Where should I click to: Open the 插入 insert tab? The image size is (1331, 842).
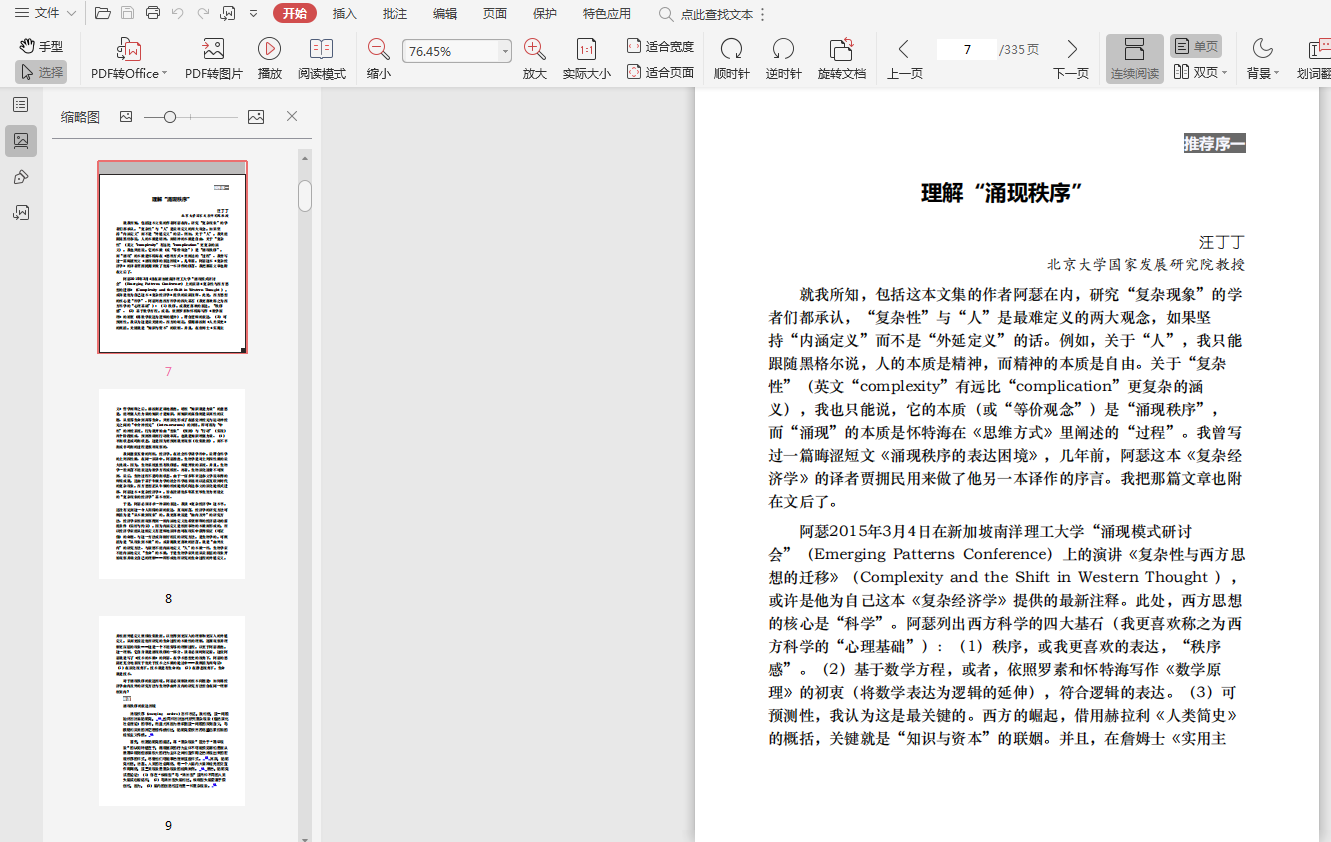click(344, 14)
